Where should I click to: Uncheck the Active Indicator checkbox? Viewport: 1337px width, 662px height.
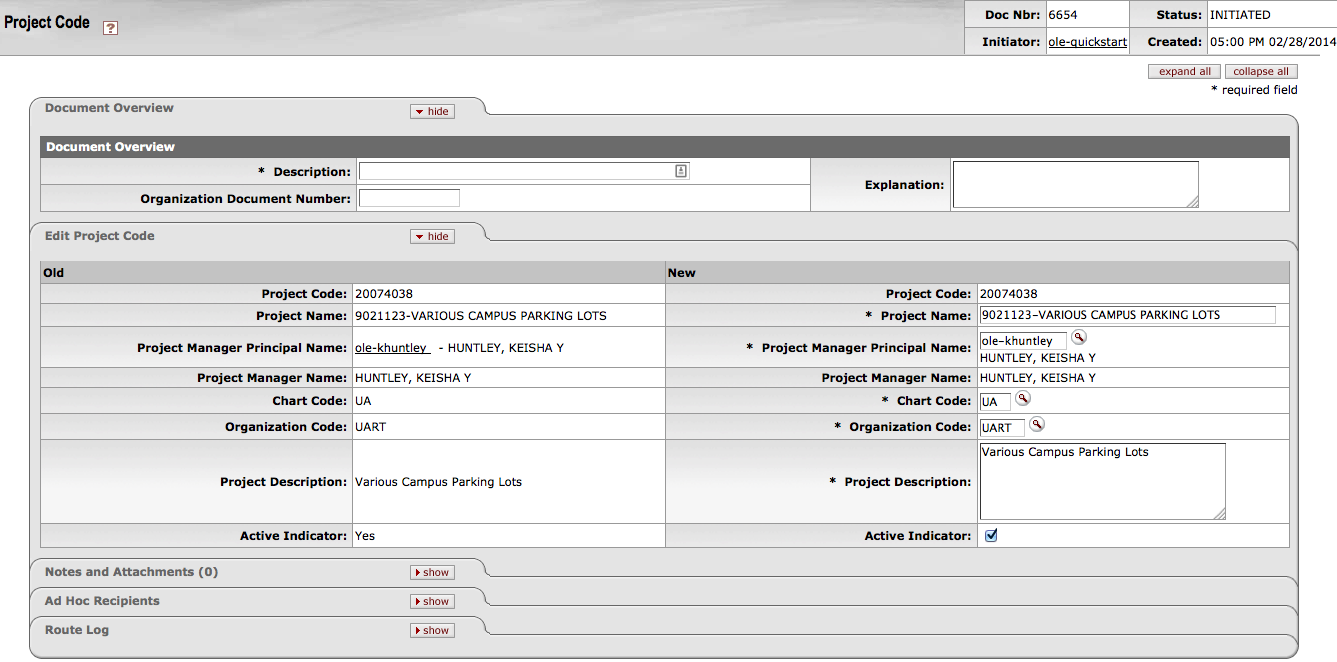point(991,535)
